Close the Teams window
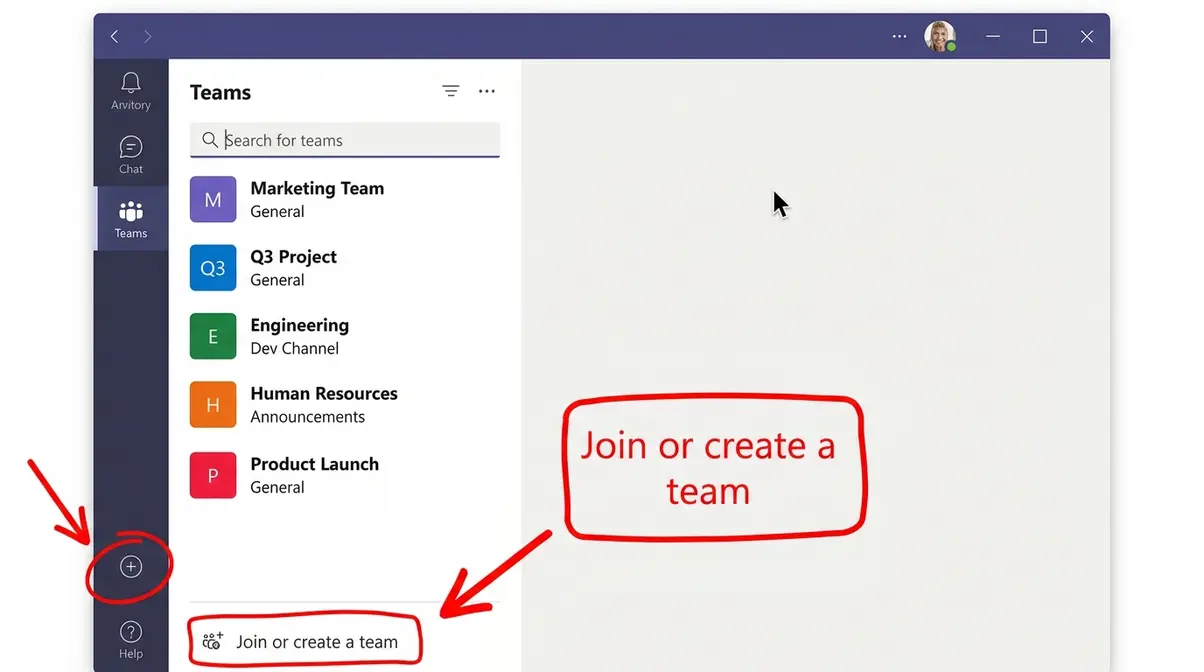The width and height of the screenshot is (1204, 672). click(x=1087, y=36)
